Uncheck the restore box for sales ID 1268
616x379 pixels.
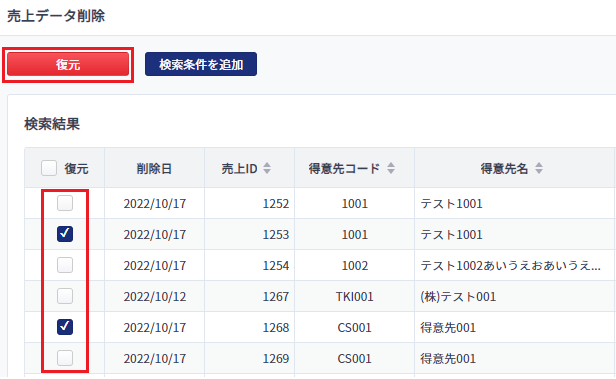[65, 327]
